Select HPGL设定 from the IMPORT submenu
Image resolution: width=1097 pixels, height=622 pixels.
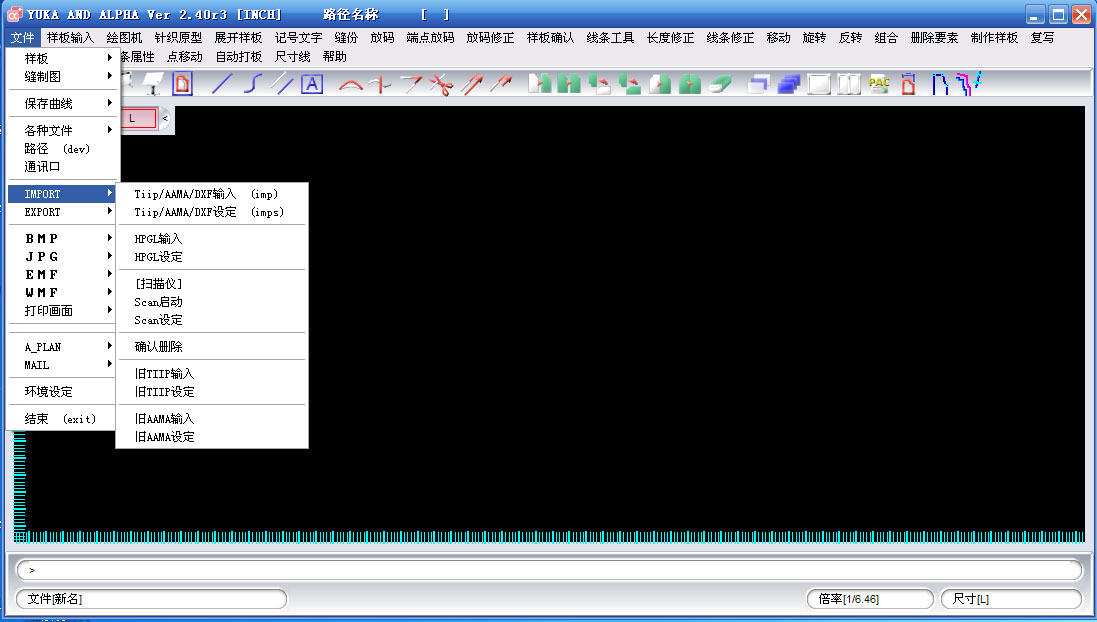point(212,257)
